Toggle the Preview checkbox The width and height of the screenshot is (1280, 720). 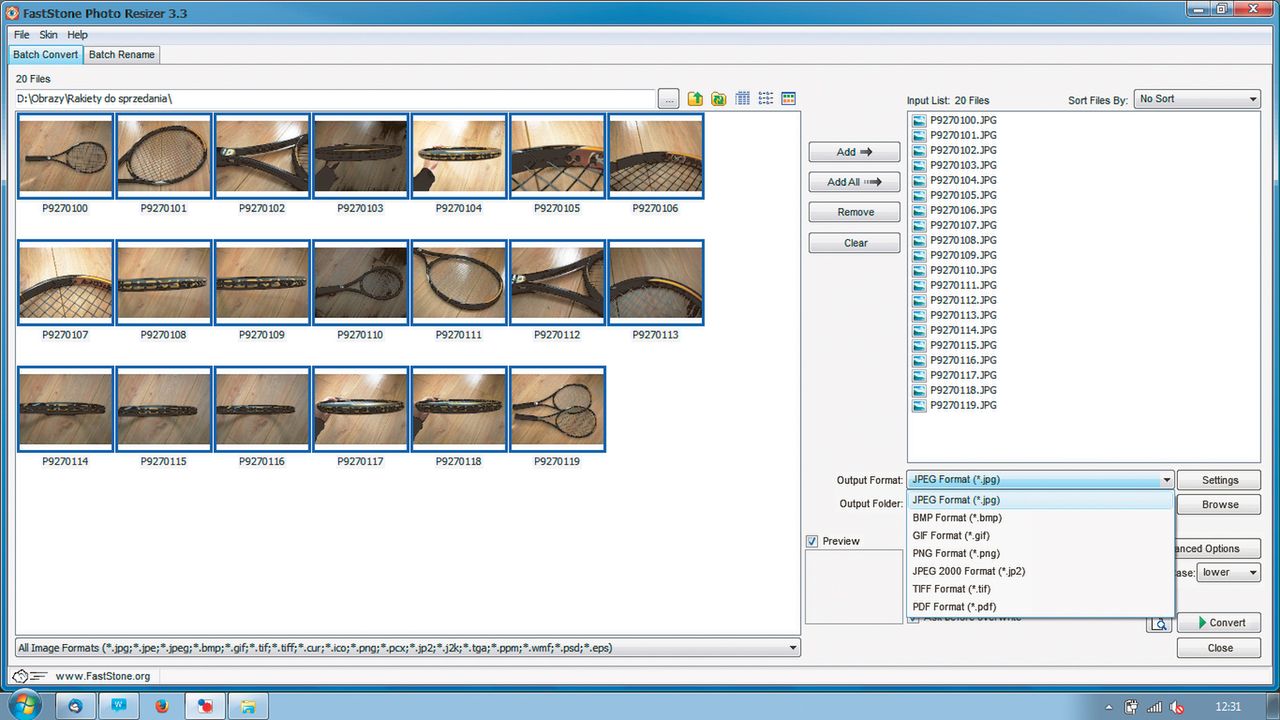coord(812,541)
